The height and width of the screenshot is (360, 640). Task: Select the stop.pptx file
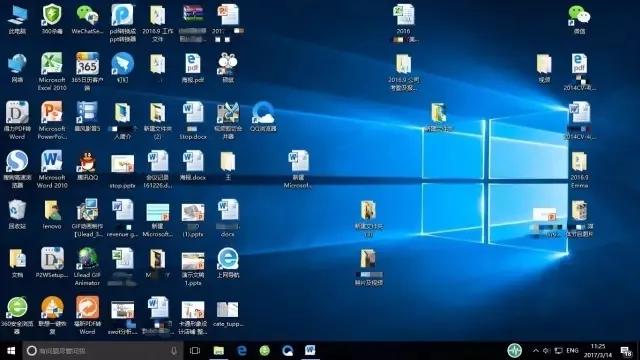[122, 171]
